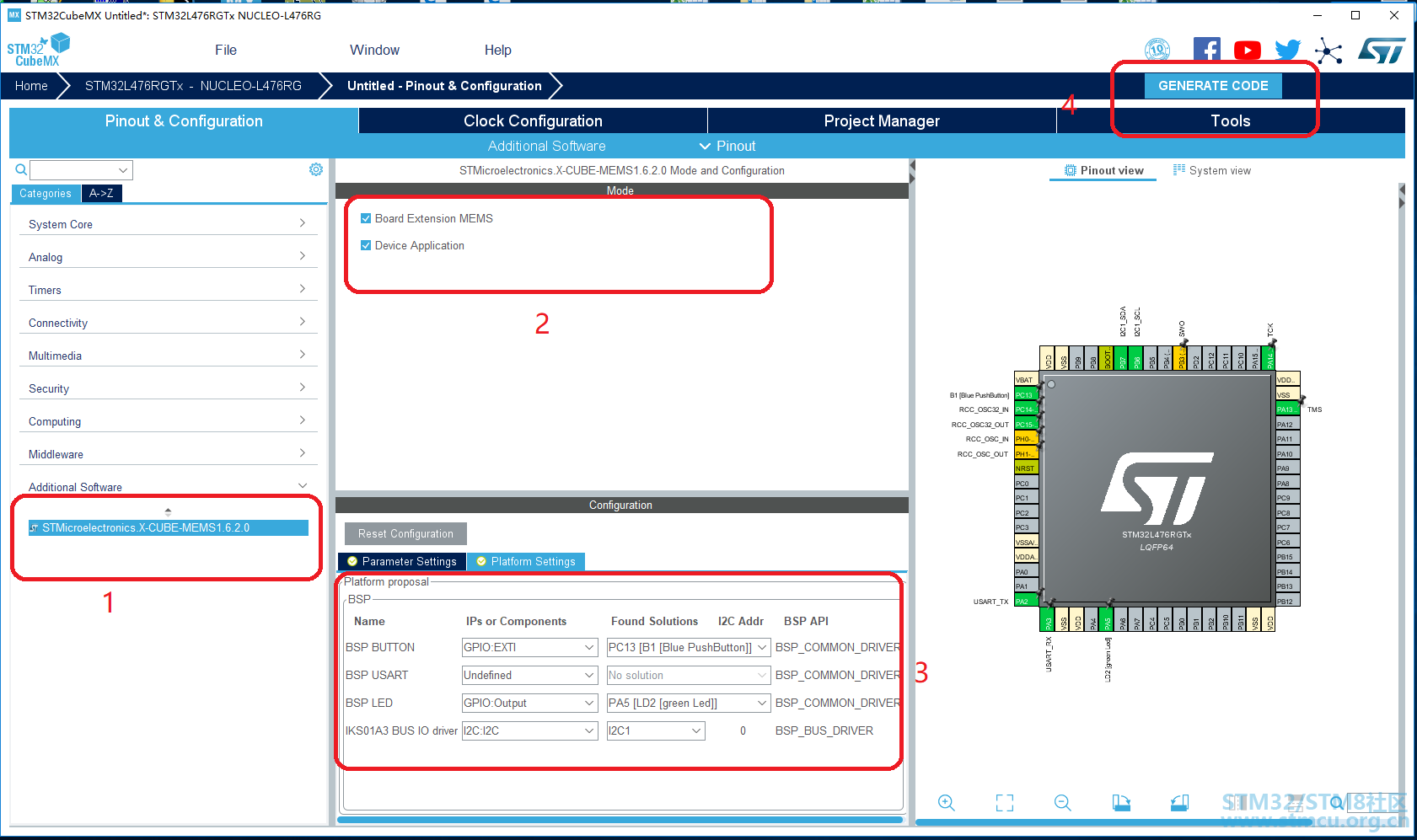Open the File menu
The height and width of the screenshot is (840, 1417).
coord(226,50)
